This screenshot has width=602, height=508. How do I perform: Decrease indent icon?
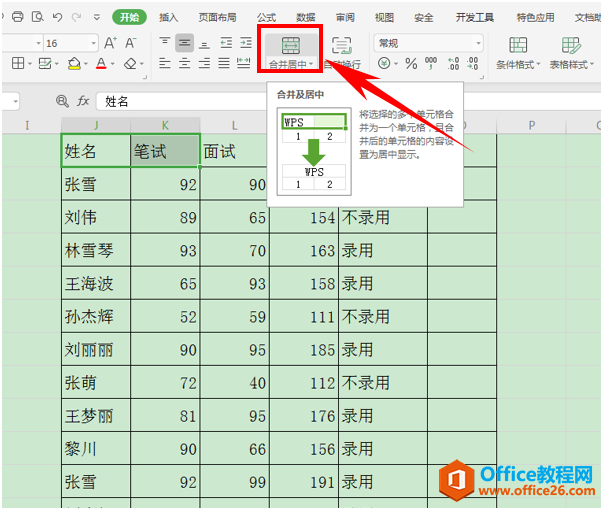pyautogui.click(x=226, y=43)
